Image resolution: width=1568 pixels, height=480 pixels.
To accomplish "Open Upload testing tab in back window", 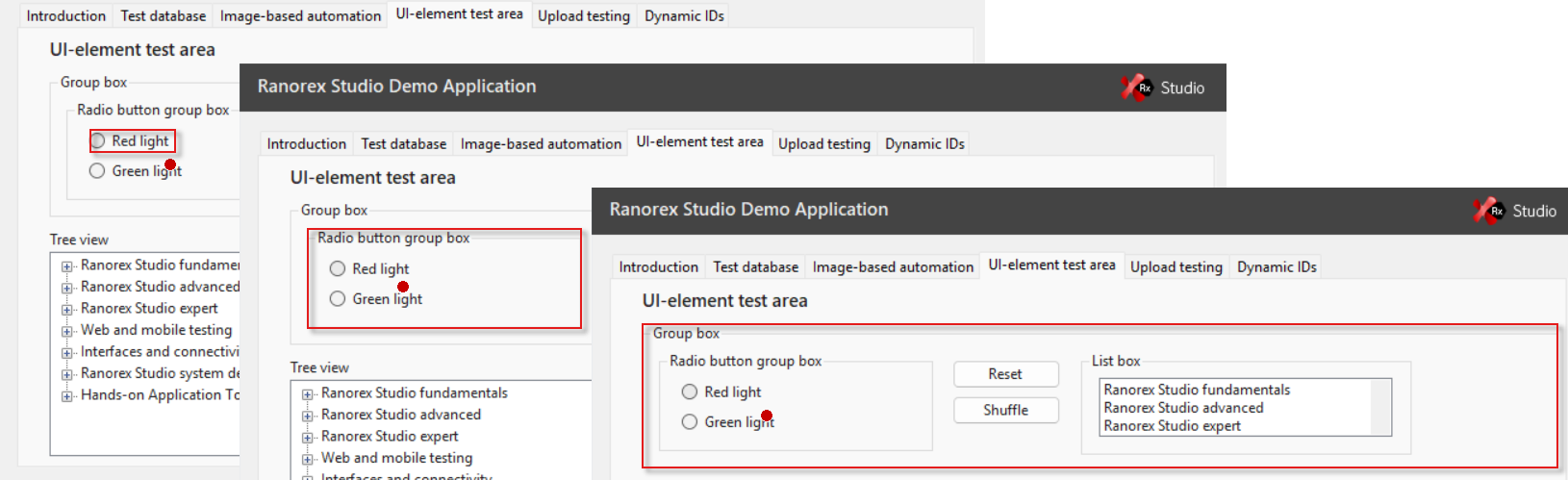I will [x=584, y=15].
